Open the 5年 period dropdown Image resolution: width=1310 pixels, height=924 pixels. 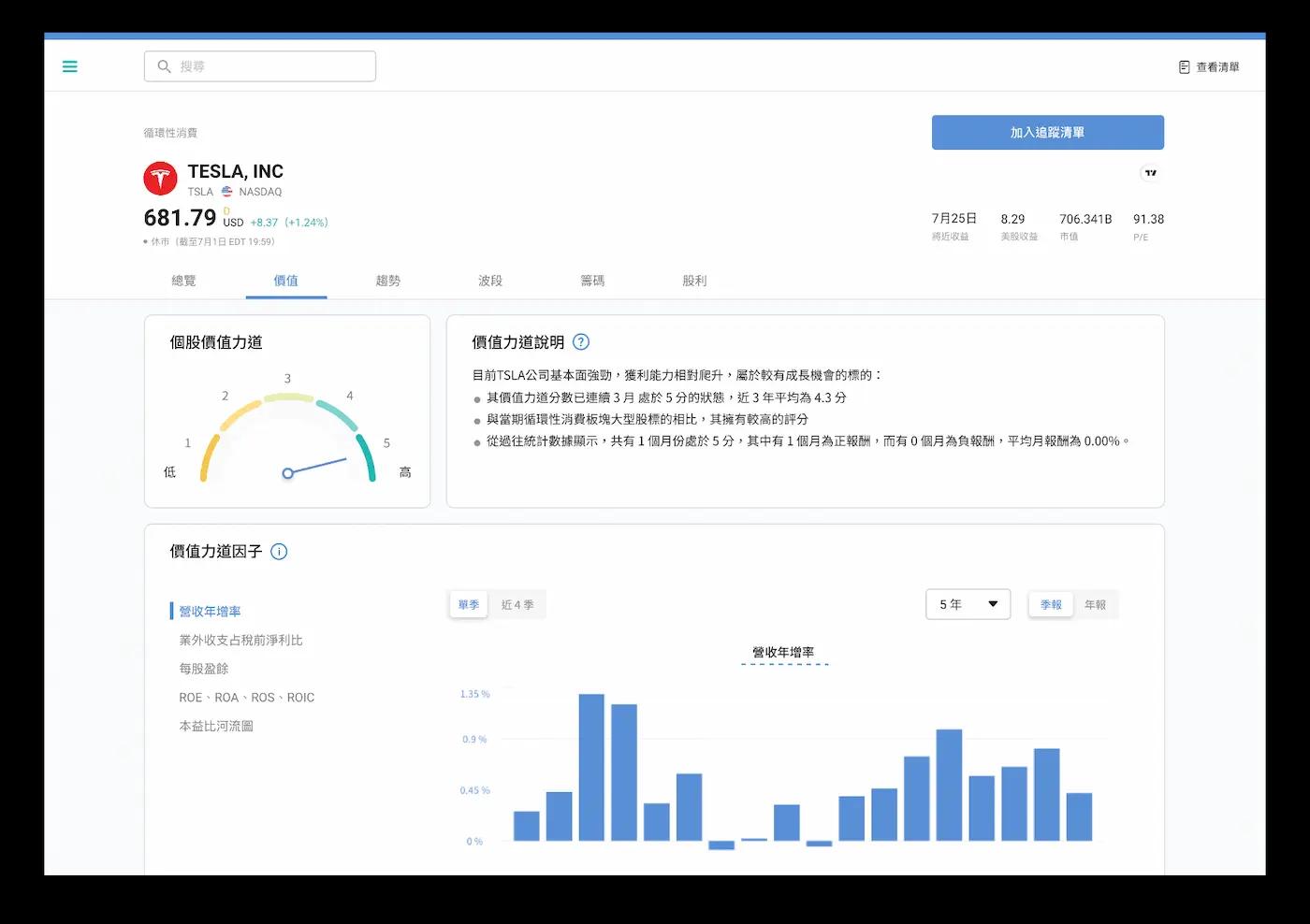pos(968,604)
